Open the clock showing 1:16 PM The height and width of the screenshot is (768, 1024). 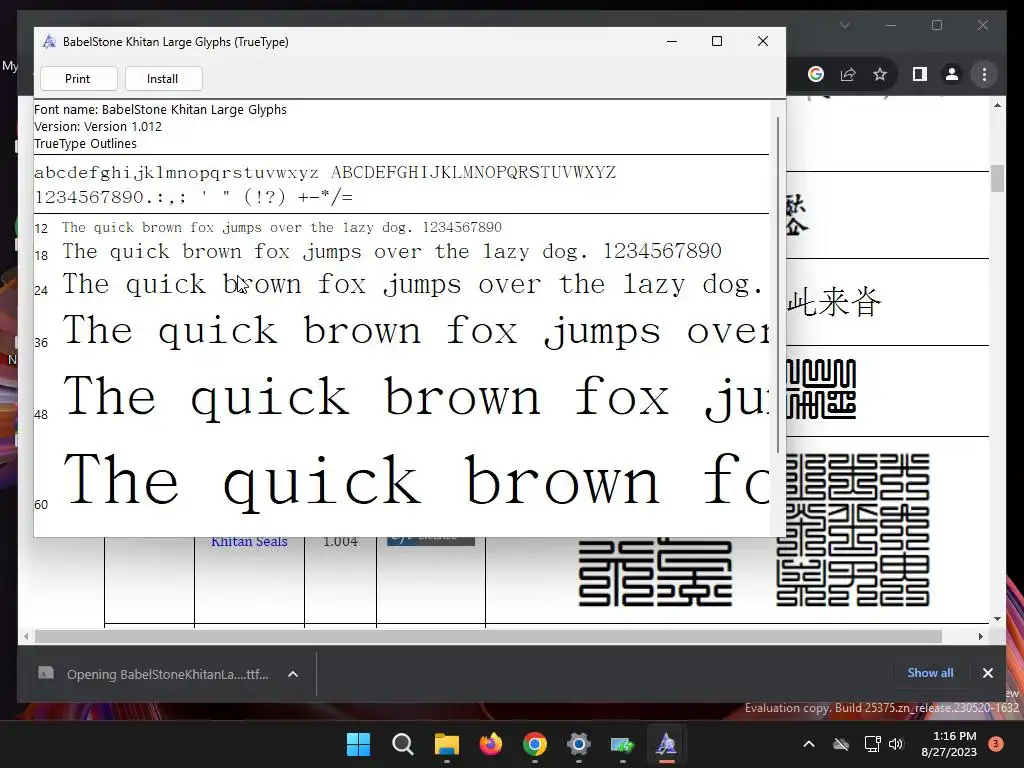click(949, 744)
